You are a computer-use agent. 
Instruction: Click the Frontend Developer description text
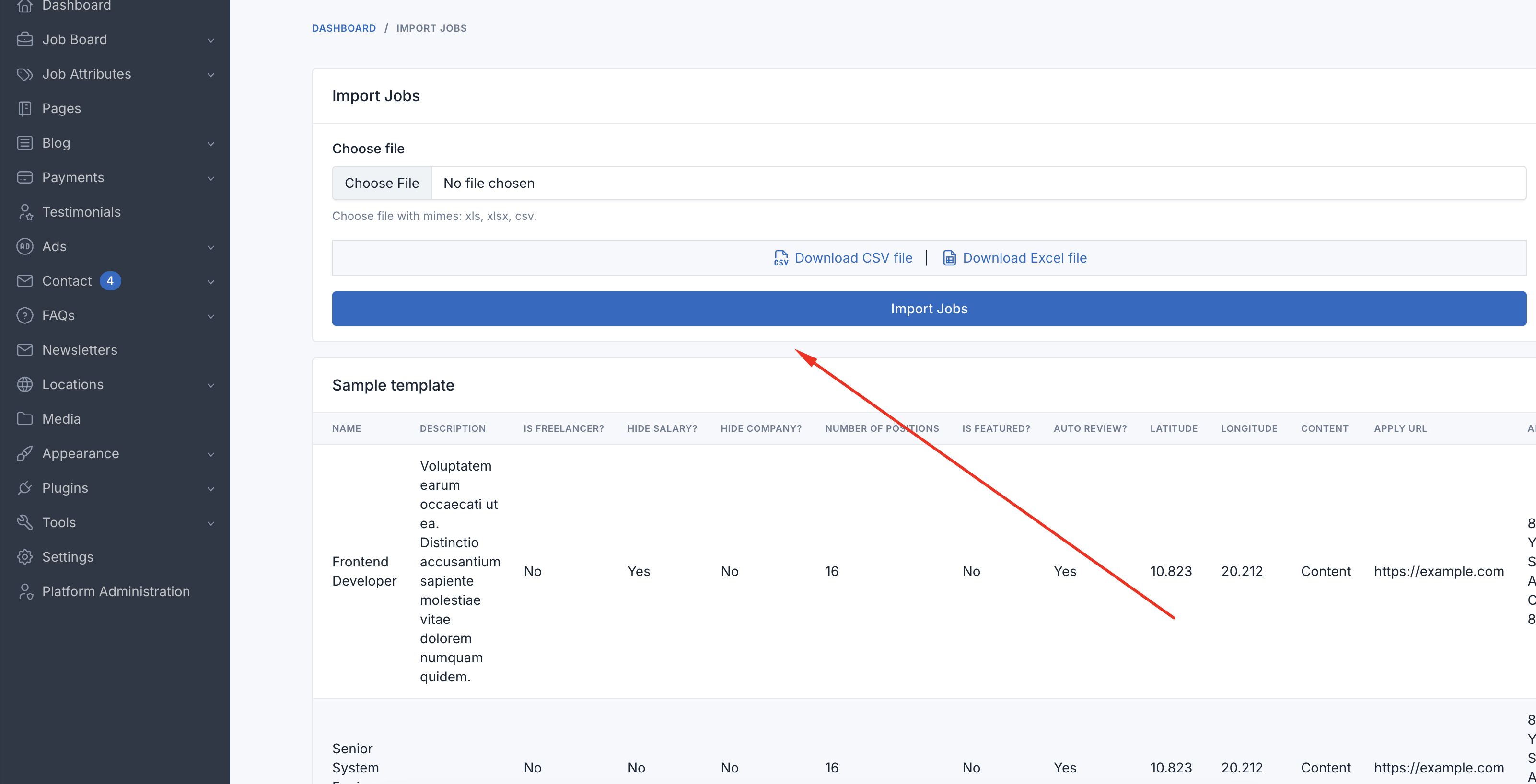[460, 571]
